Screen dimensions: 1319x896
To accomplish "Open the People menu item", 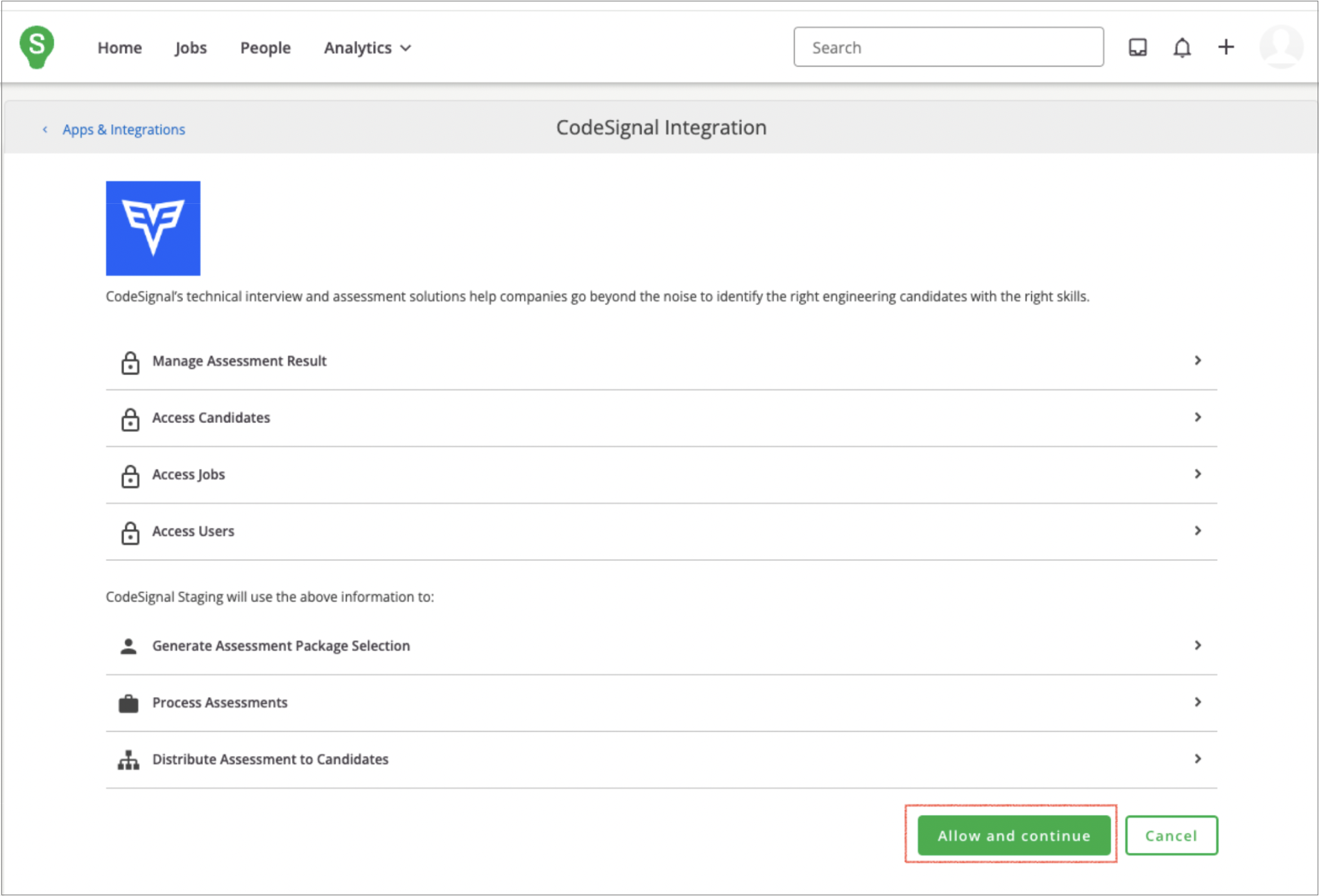I will pos(265,48).
